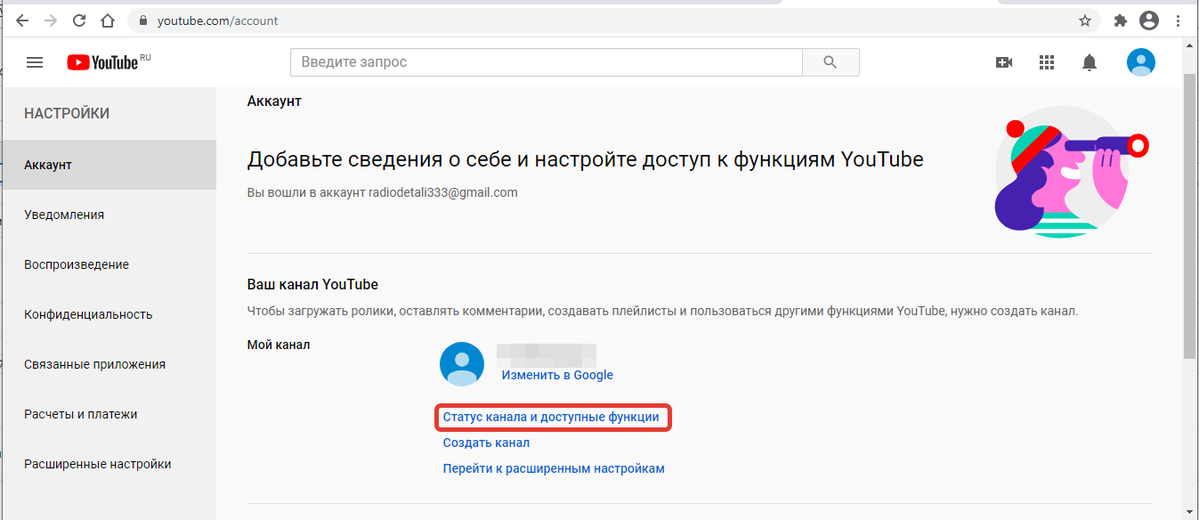Open the Уведомления settings section
The image size is (1199, 520).
(109, 214)
